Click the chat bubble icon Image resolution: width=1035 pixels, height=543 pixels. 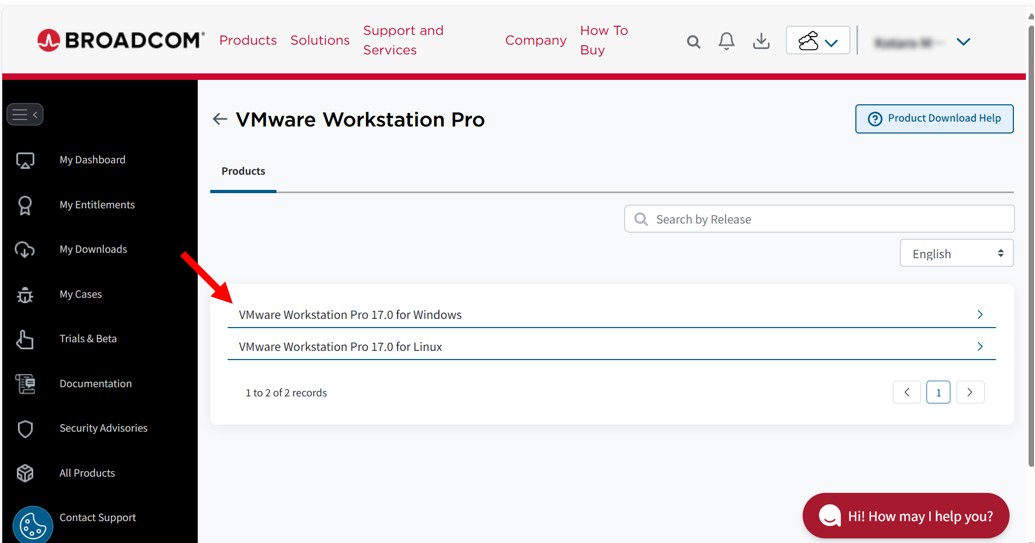[830, 515]
